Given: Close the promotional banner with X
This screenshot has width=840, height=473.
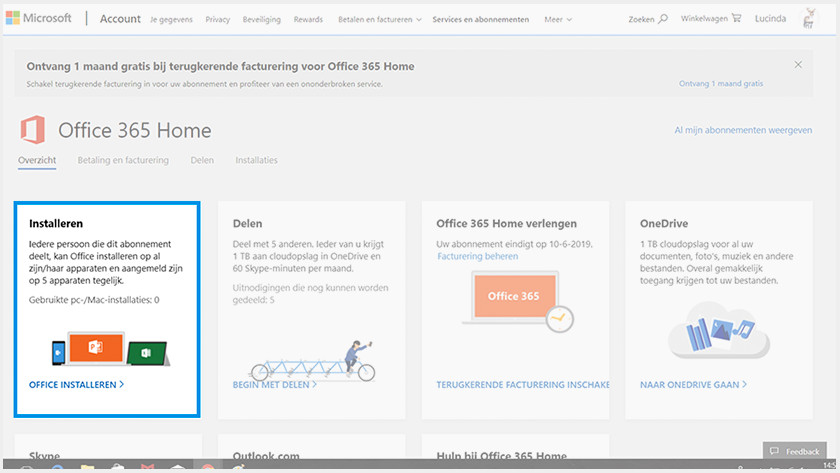Looking at the screenshot, I should coord(798,64).
